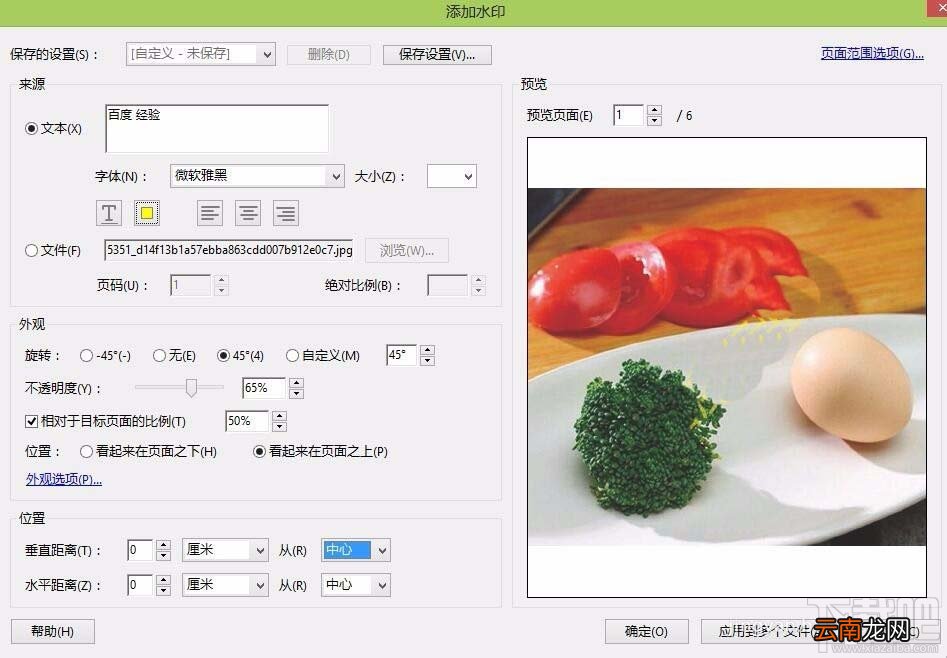
Task: Decrease the custom rotation angle
Action: pyautogui.click(x=428, y=361)
